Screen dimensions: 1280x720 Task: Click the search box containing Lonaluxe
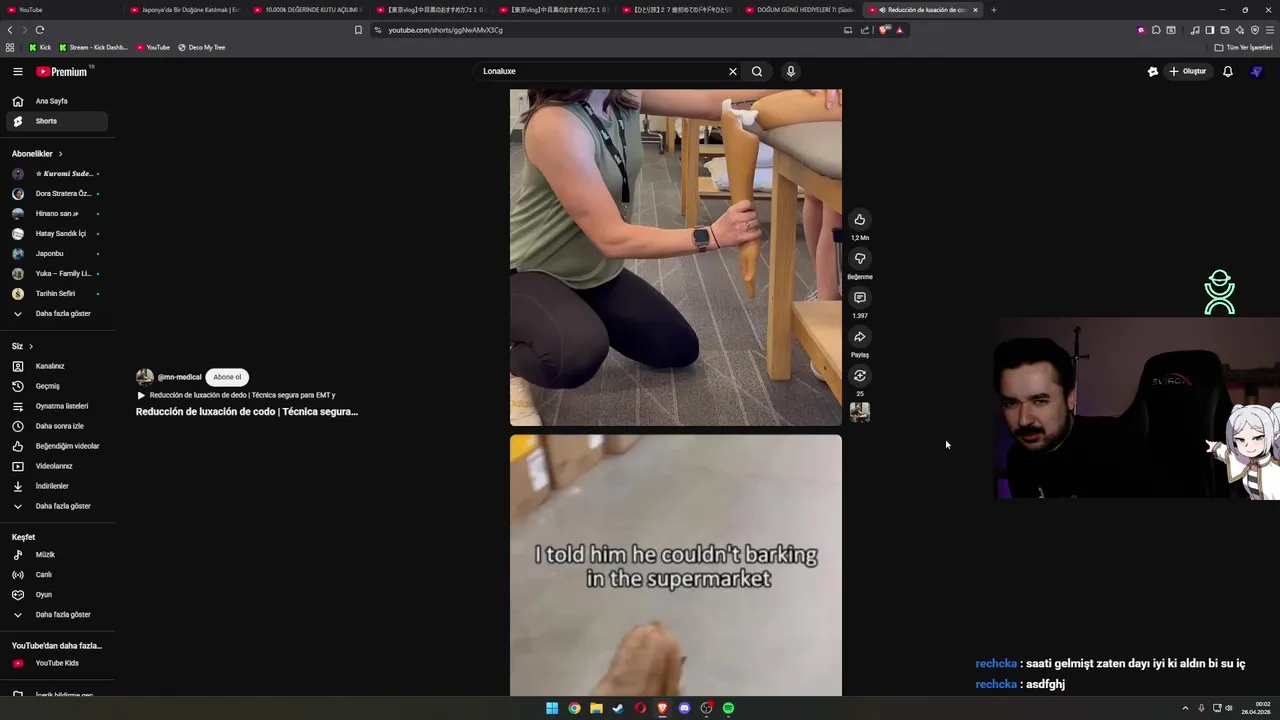coord(600,71)
